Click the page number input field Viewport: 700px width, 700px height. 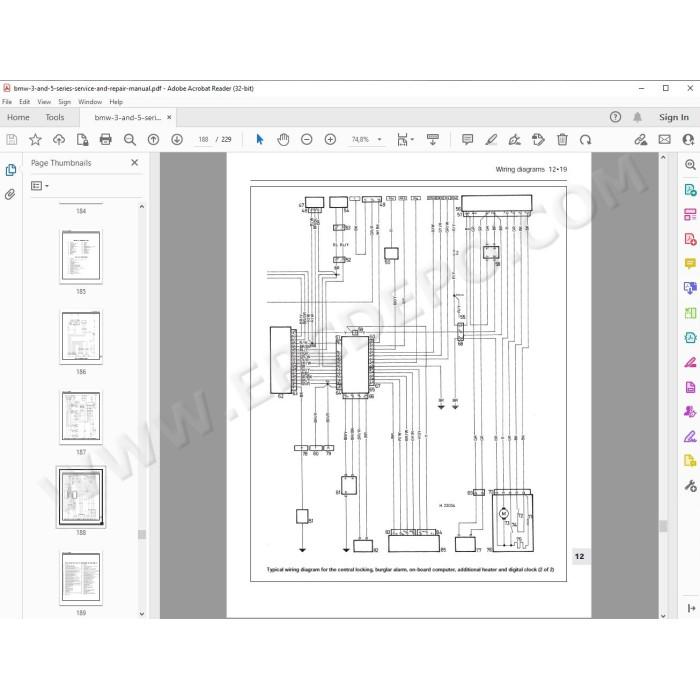204,140
